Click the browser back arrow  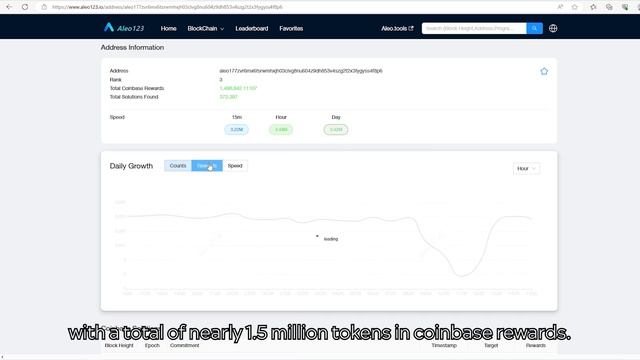click(x=9, y=7)
